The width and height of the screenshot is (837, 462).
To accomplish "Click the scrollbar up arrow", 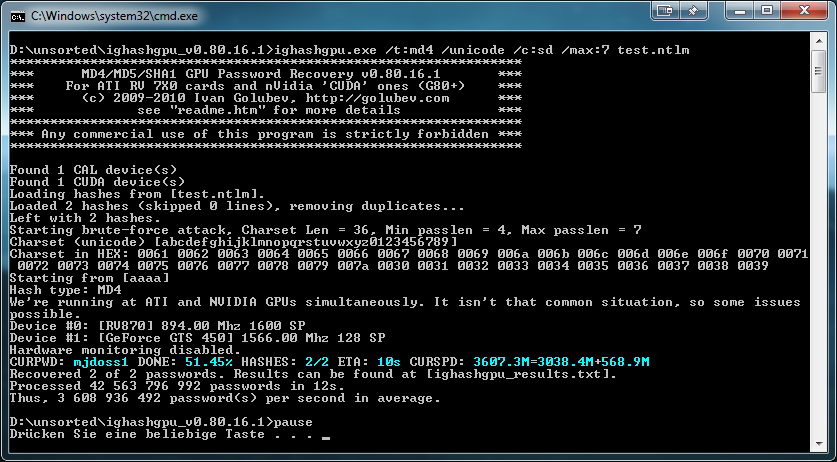I will (x=818, y=40).
